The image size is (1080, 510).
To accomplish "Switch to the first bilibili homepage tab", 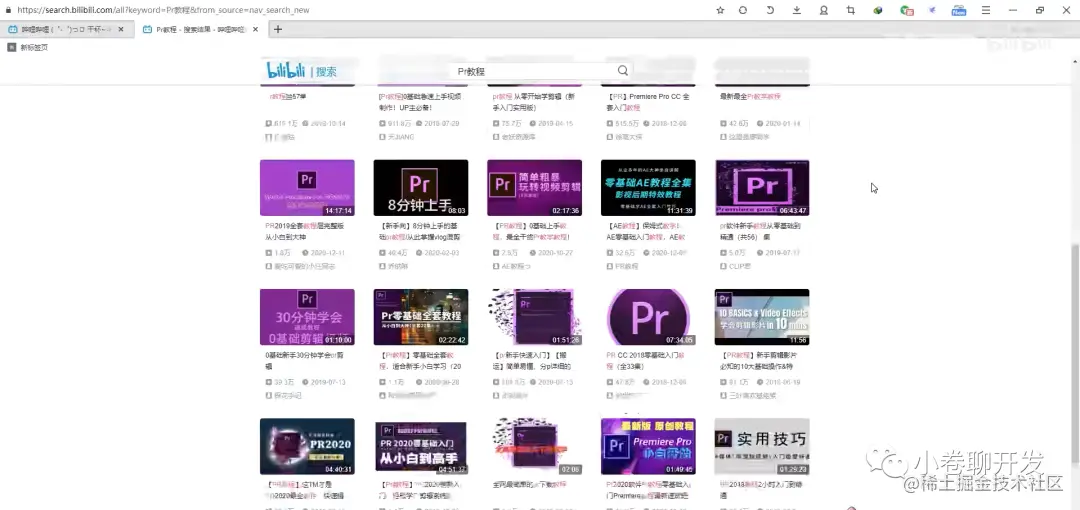I will click(x=66, y=30).
